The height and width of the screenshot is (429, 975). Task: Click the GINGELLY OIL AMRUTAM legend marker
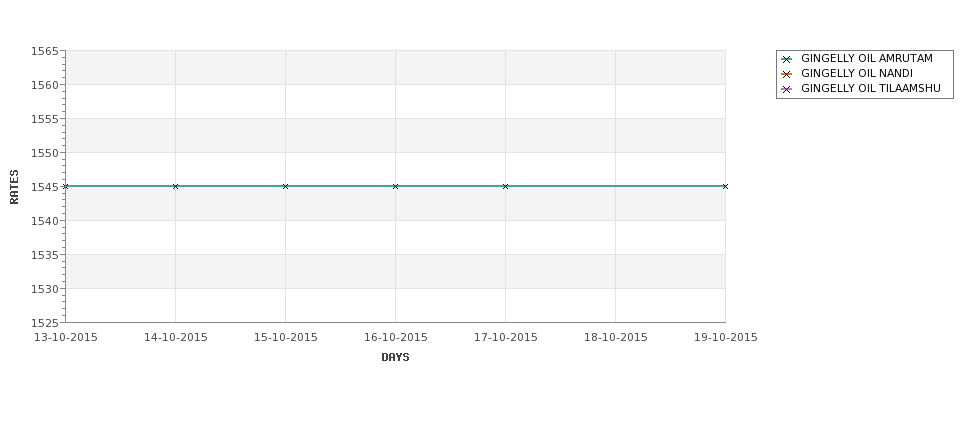pyautogui.click(x=787, y=59)
